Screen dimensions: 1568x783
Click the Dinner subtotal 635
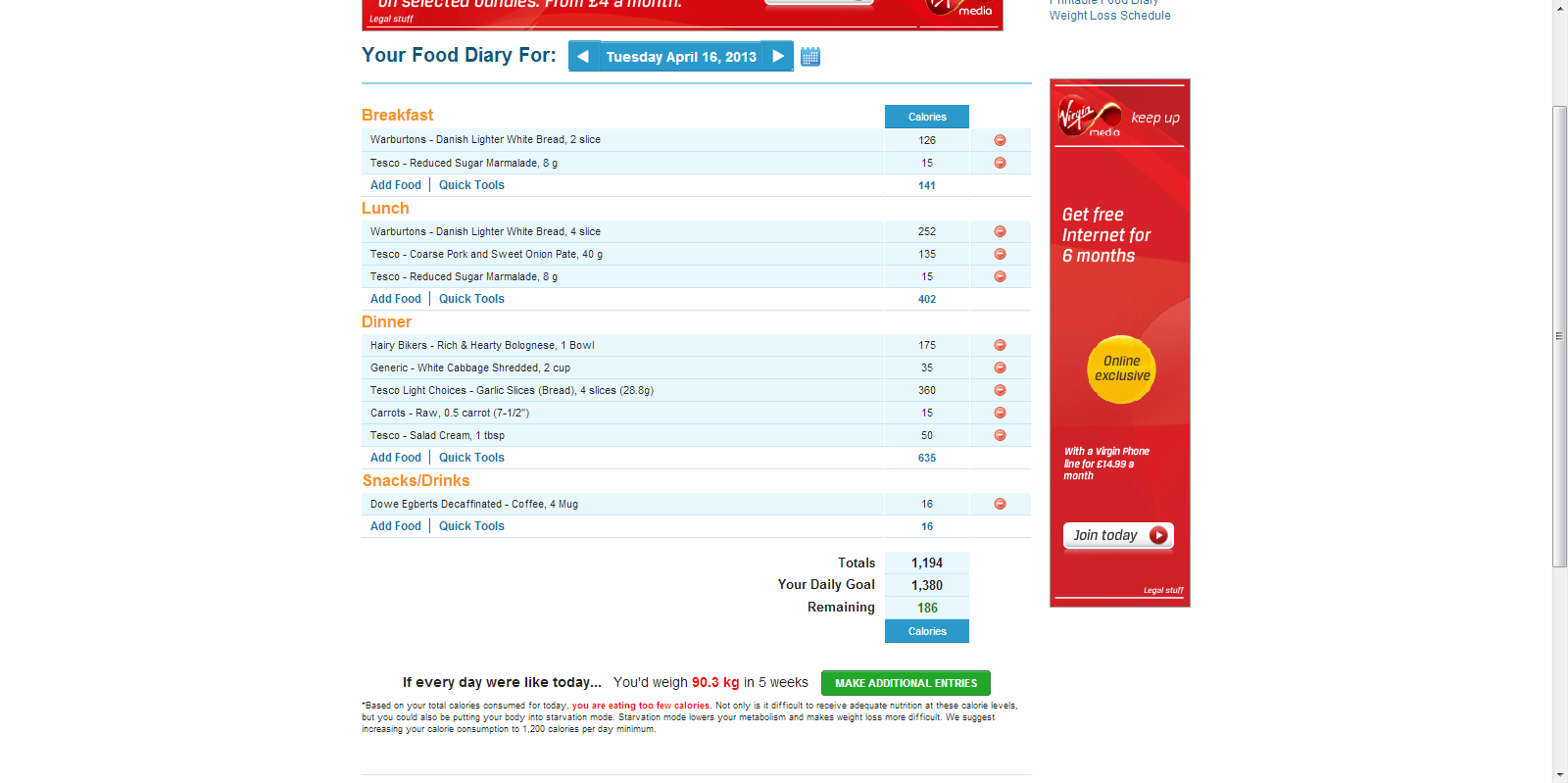pyautogui.click(x=927, y=458)
